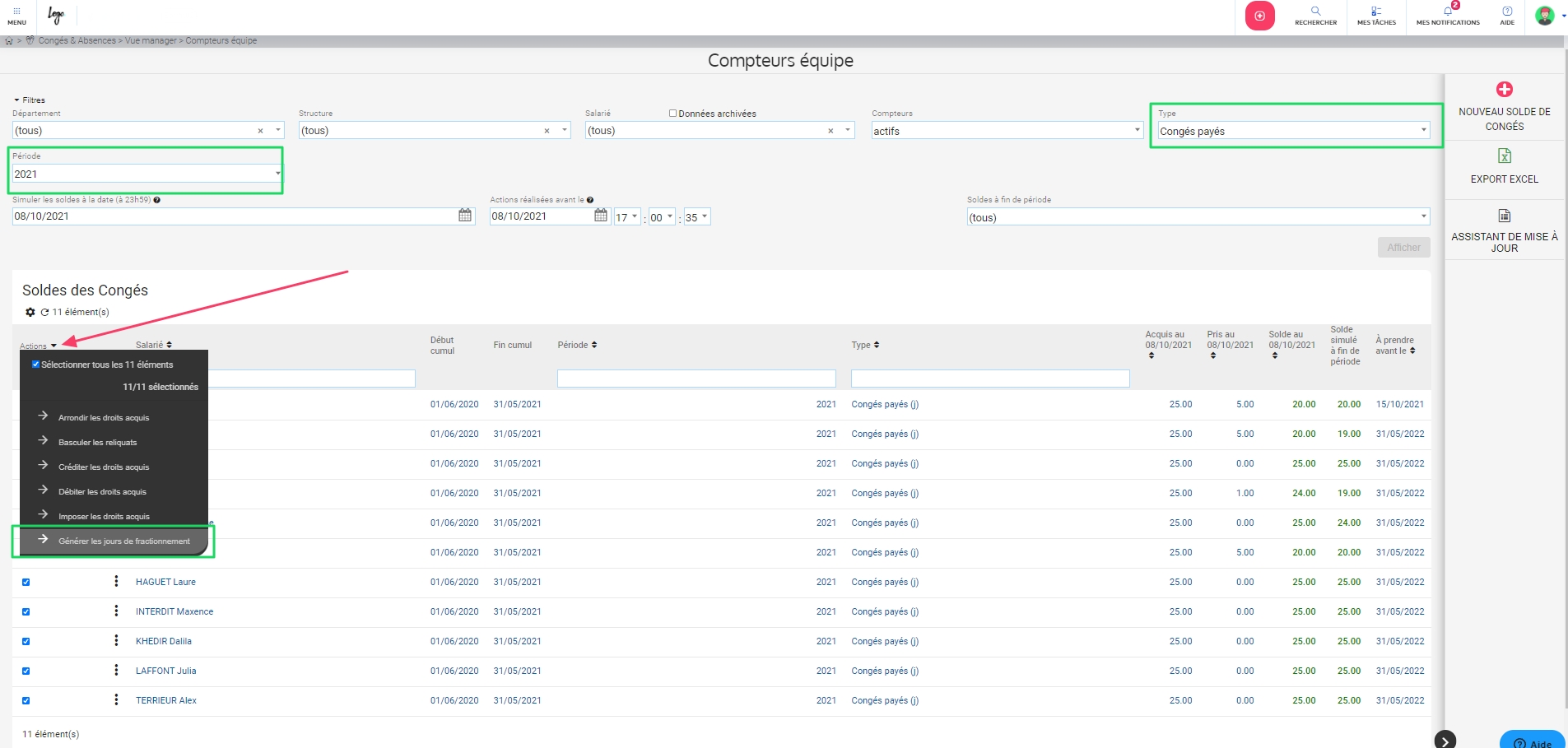Choose Basculer les reliquats action
Screen dimensions: 1568x748
(97, 443)
